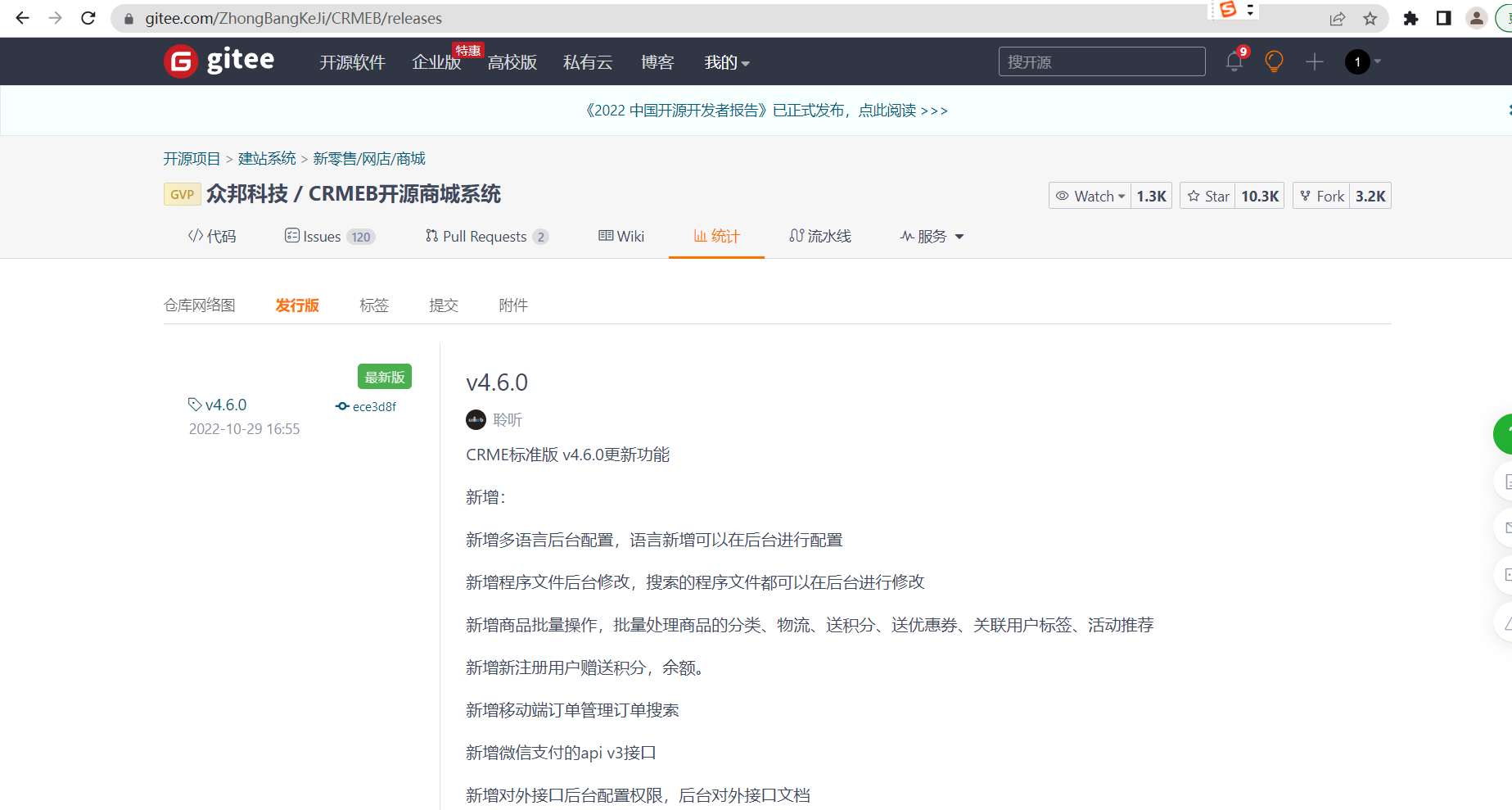Click the Fork button
The width and height of the screenshot is (1512, 810).
coord(1321,196)
